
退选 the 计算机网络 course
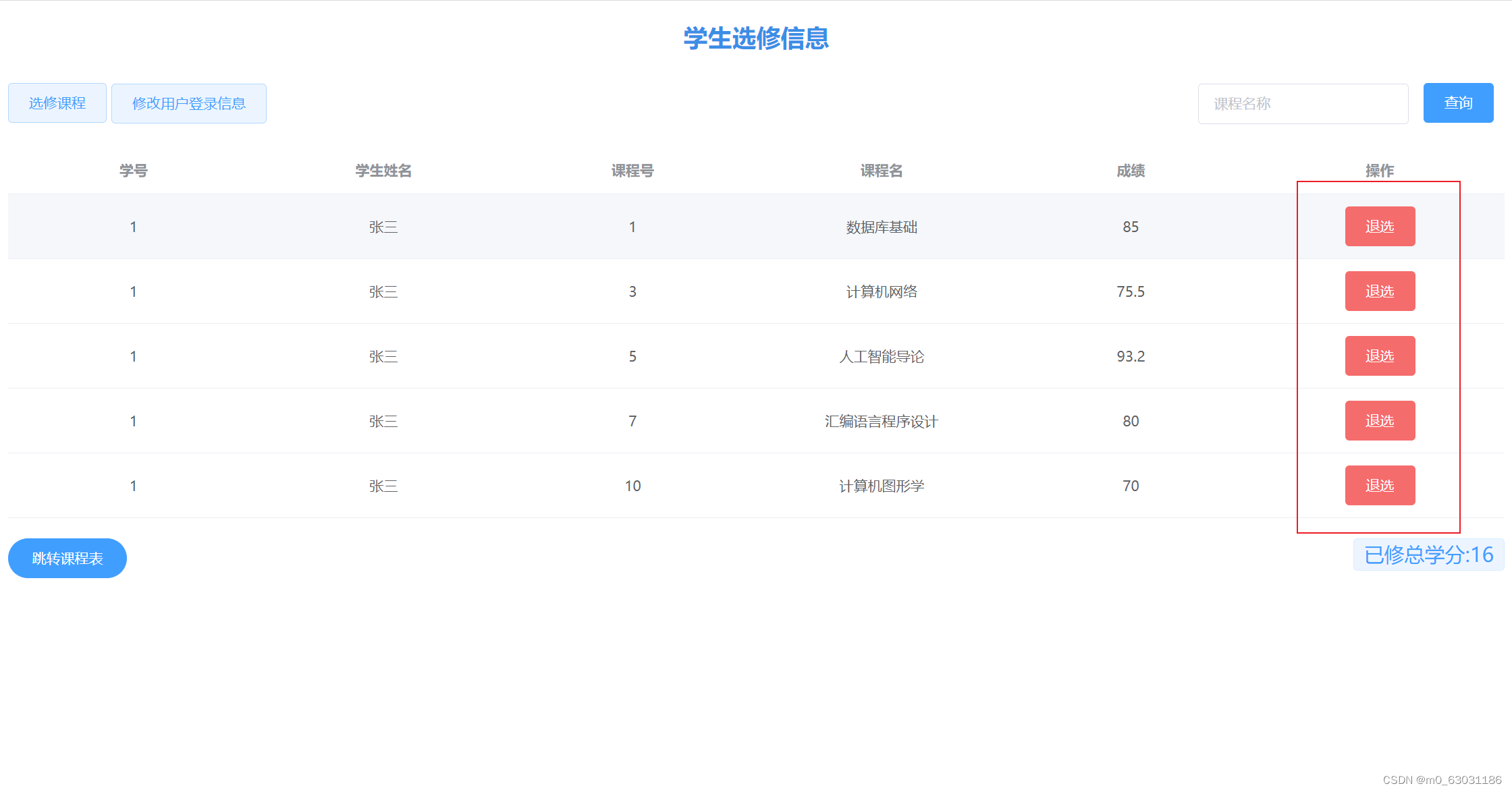[1380, 291]
